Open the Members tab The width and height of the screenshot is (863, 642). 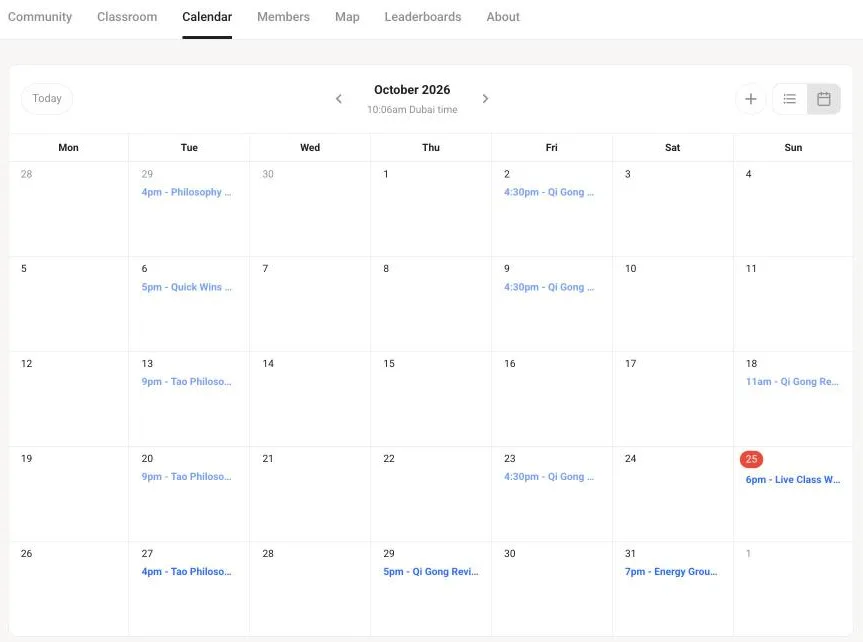coord(283,17)
